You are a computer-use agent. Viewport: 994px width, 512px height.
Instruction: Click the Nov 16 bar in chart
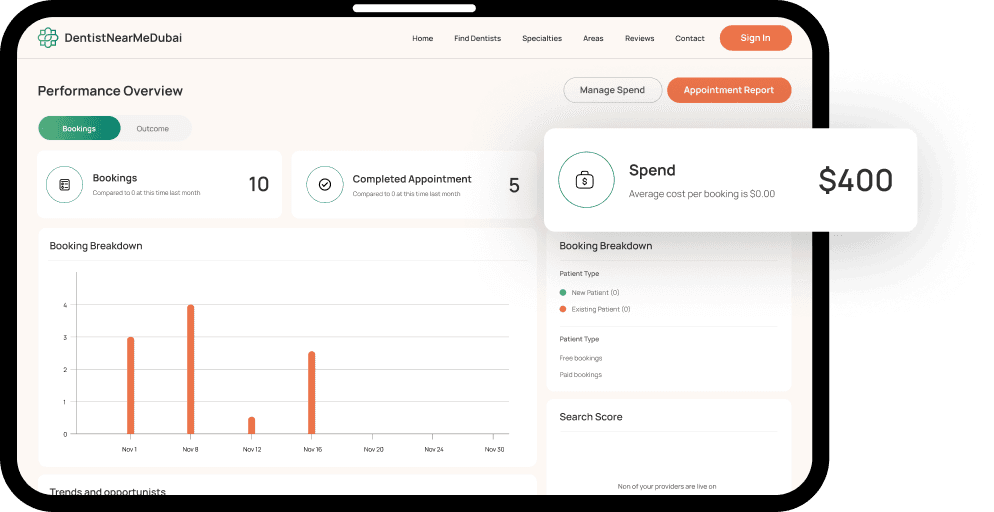point(311,393)
